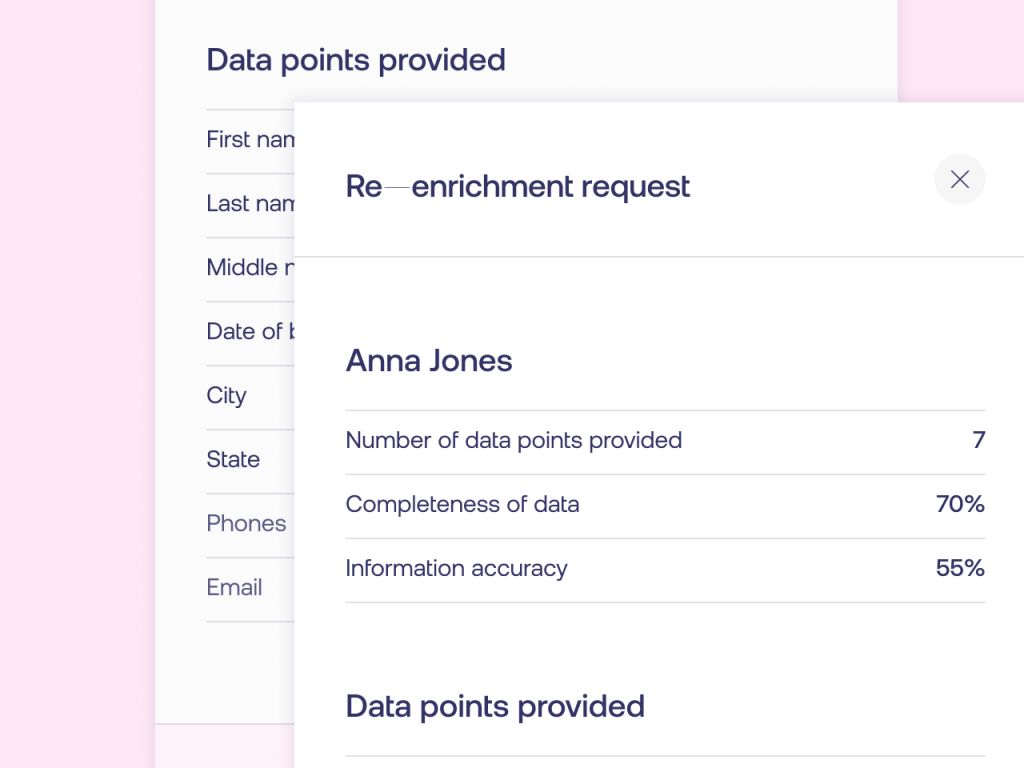Click the State data point row
This screenshot has width=1024, height=768.
[x=250, y=460]
